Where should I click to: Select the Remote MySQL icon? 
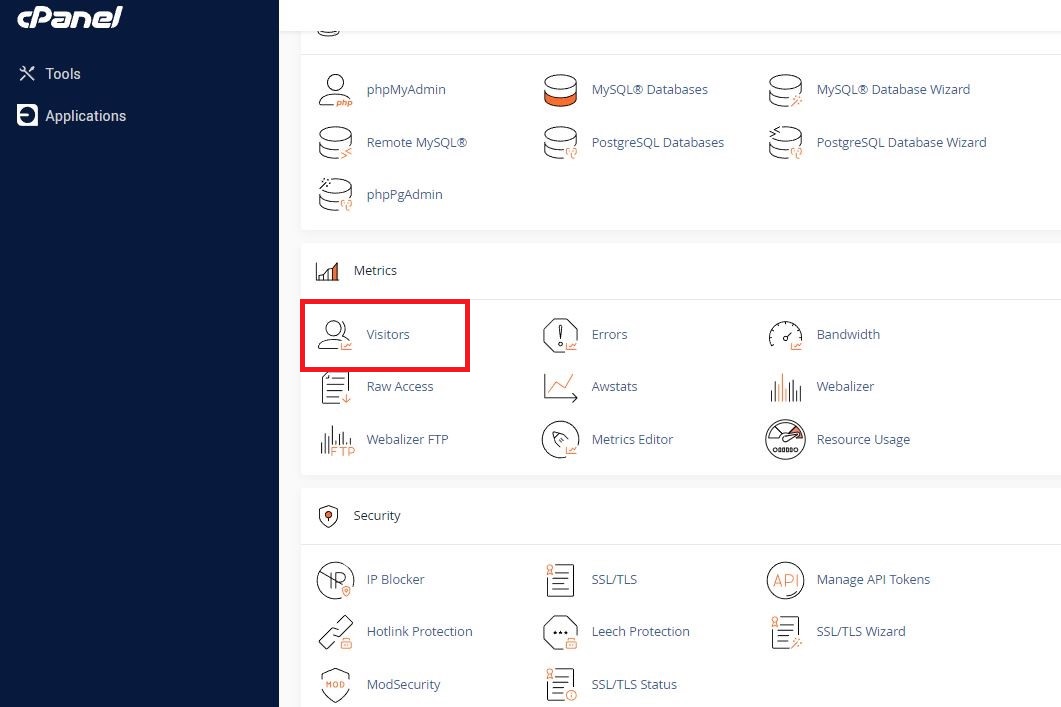(335, 143)
